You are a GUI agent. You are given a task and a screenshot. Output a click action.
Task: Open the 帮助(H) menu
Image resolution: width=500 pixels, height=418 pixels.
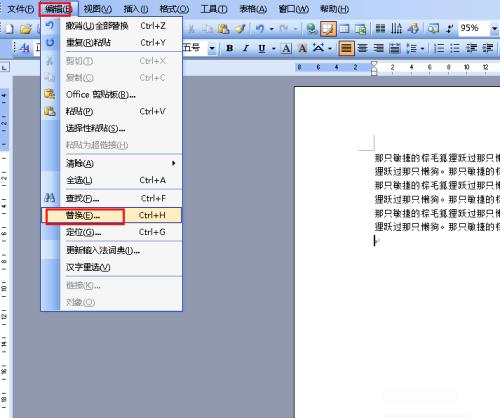[335, 9]
